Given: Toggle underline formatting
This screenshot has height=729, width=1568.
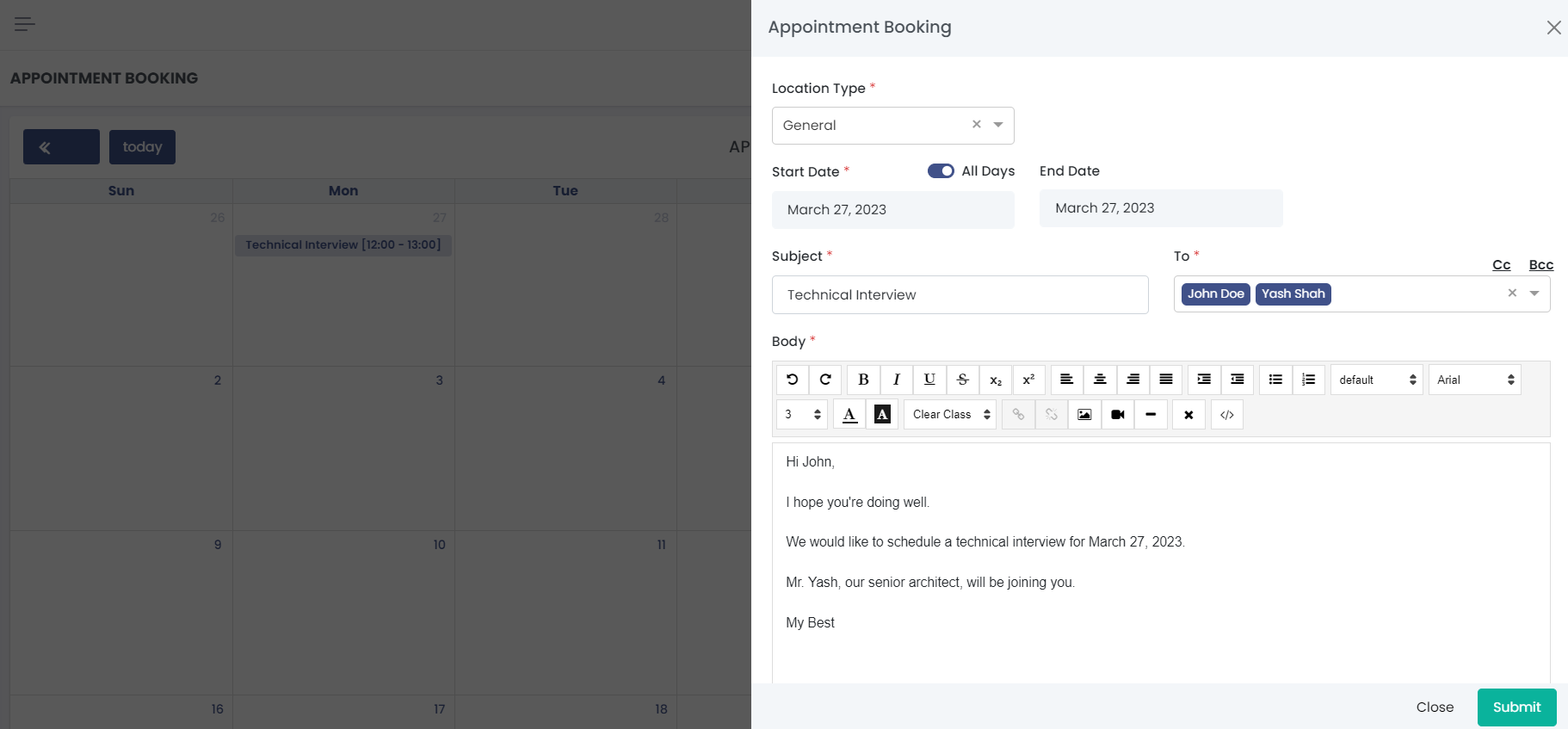Looking at the screenshot, I should tap(929, 380).
